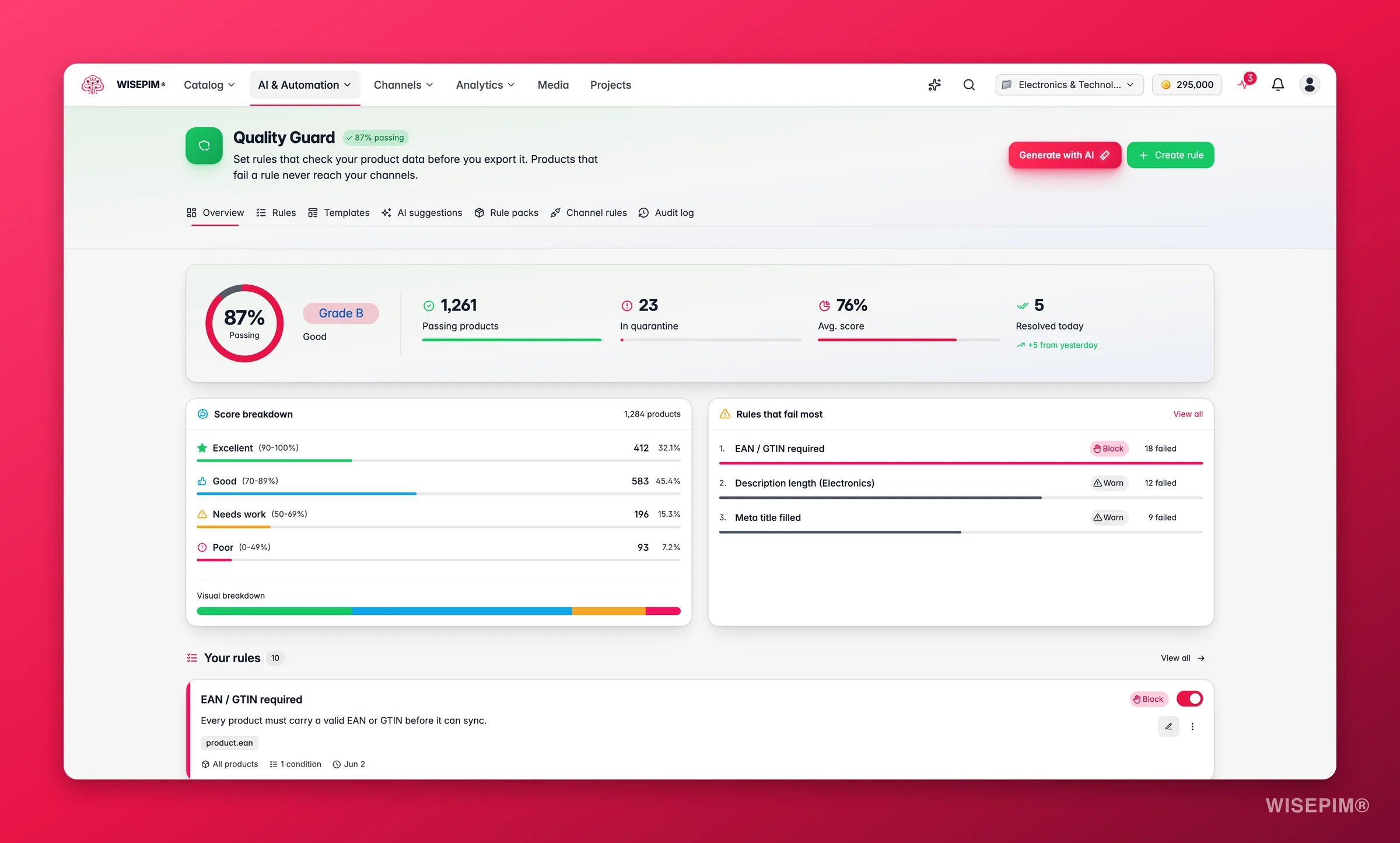Expand the Catalog menu
The height and width of the screenshot is (843, 1400).
tap(209, 85)
